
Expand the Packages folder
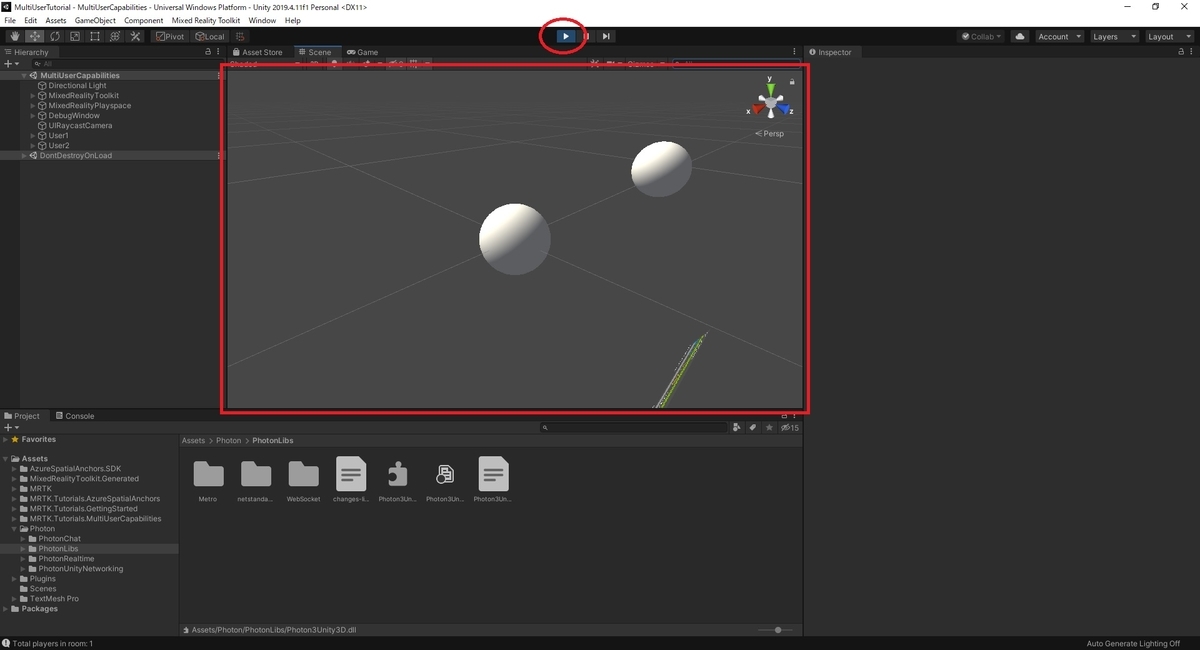(6, 609)
